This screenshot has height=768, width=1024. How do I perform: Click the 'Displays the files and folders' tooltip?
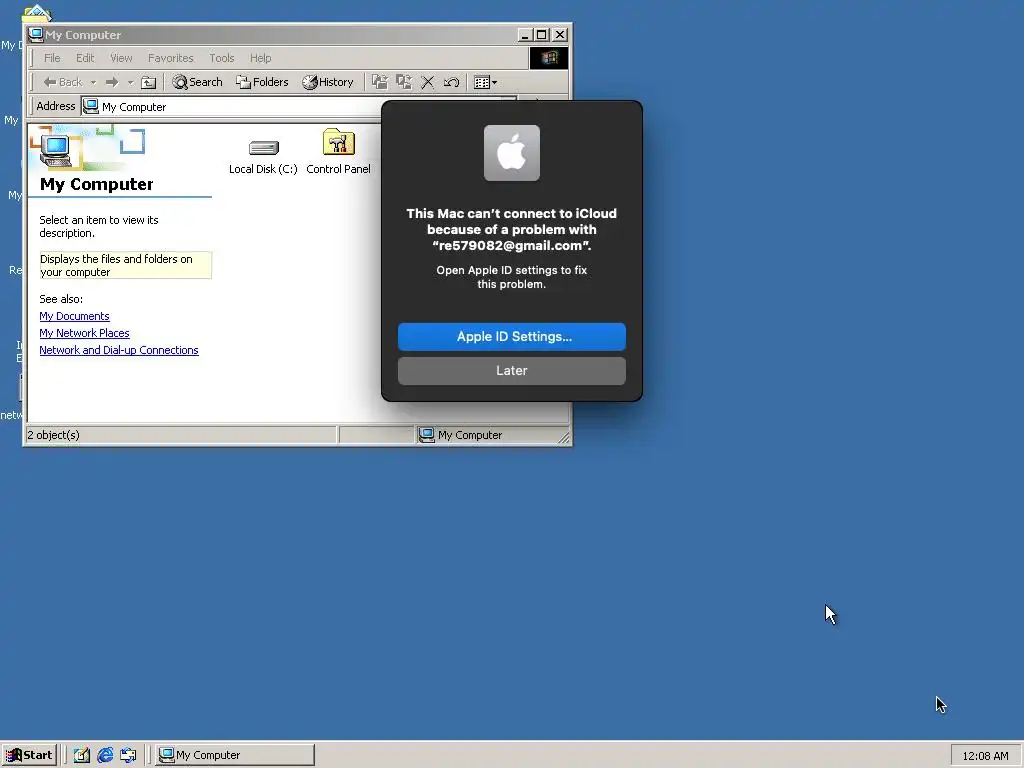(125, 265)
